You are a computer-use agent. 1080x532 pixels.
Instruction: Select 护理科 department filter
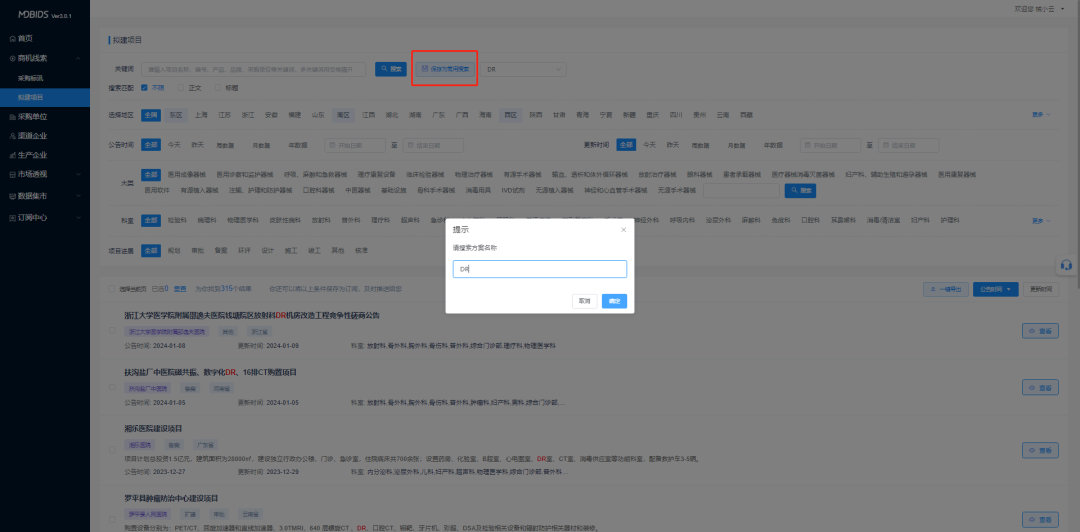(x=950, y=221)
